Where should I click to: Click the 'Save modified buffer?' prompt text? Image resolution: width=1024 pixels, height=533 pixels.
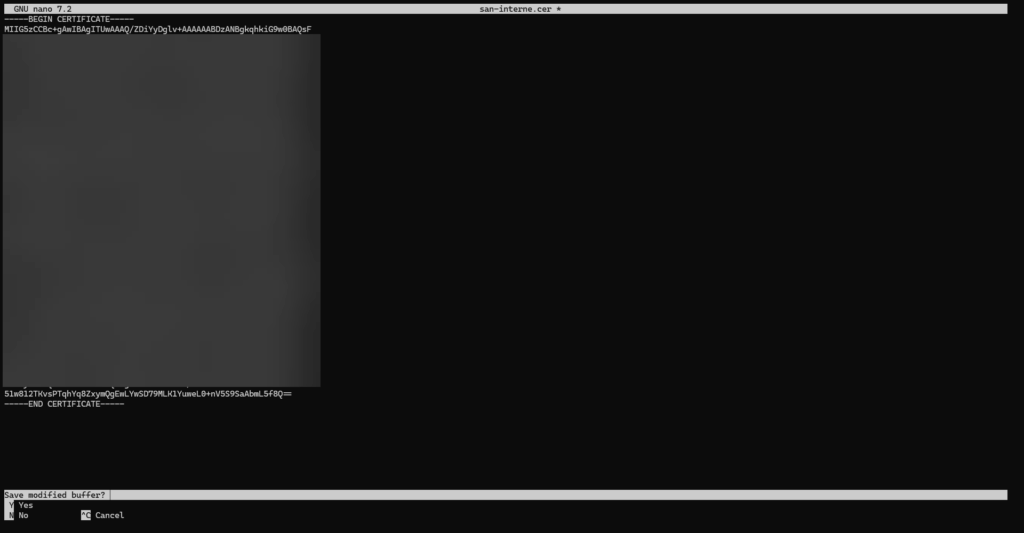54,495
